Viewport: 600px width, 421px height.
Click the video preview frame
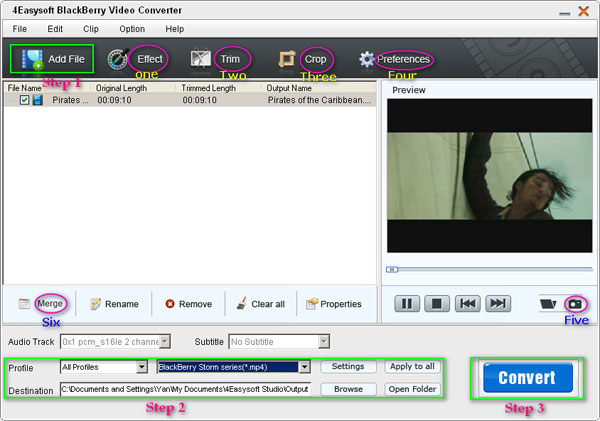489,176
